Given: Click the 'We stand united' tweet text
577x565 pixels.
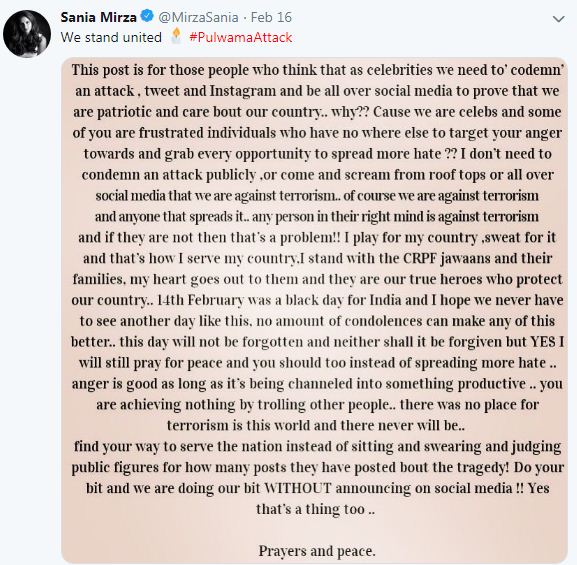Looking at the screenshot, I should point(111,37).
